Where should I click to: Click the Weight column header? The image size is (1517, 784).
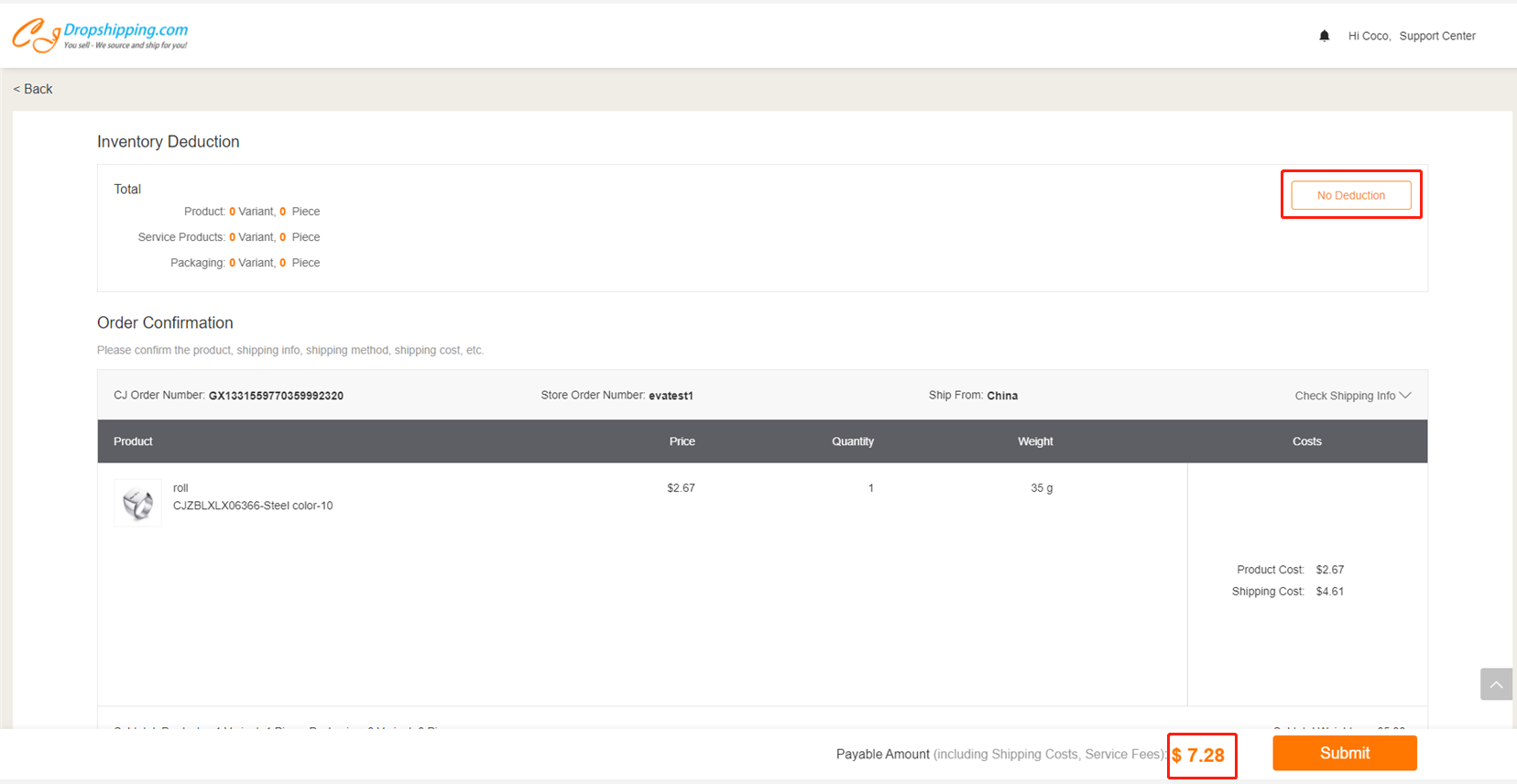tap(1035, 441)
